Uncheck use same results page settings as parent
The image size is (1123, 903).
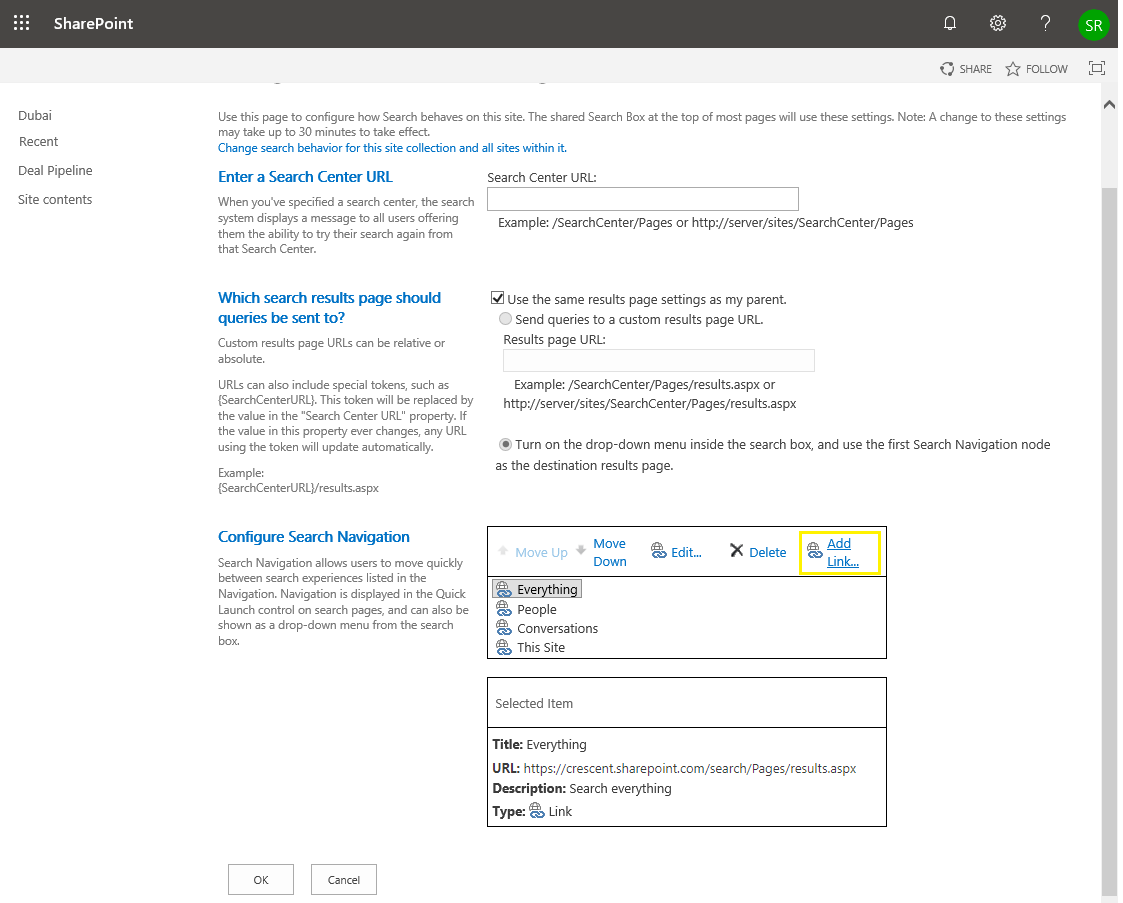497,296
